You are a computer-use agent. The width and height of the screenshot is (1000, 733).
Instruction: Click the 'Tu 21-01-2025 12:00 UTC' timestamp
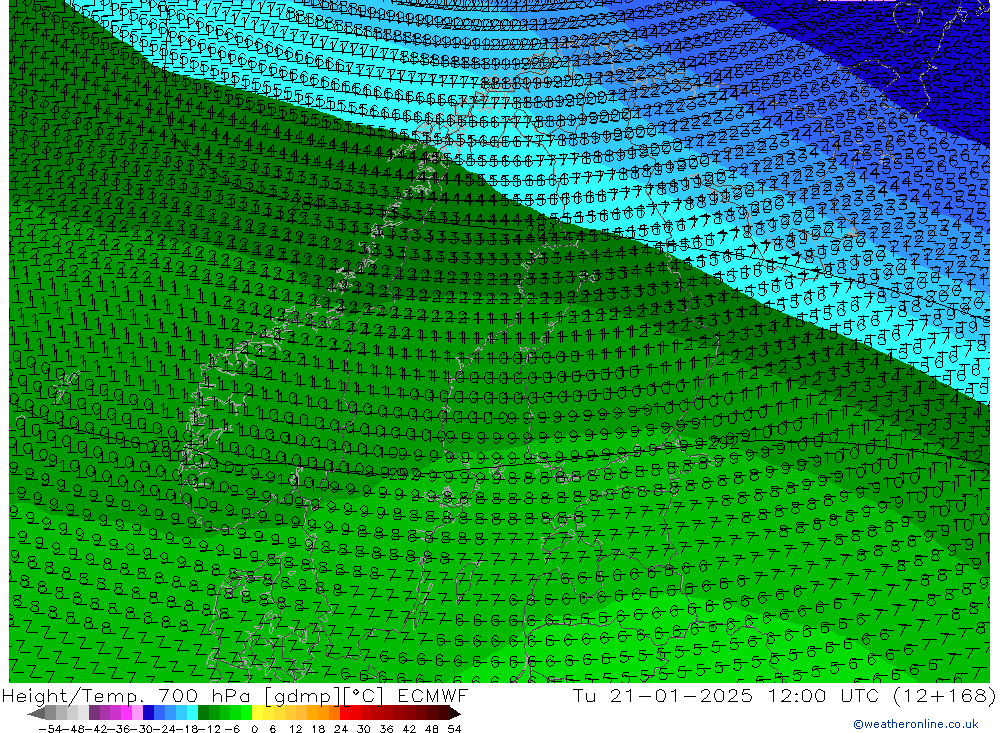click(726, 695)
